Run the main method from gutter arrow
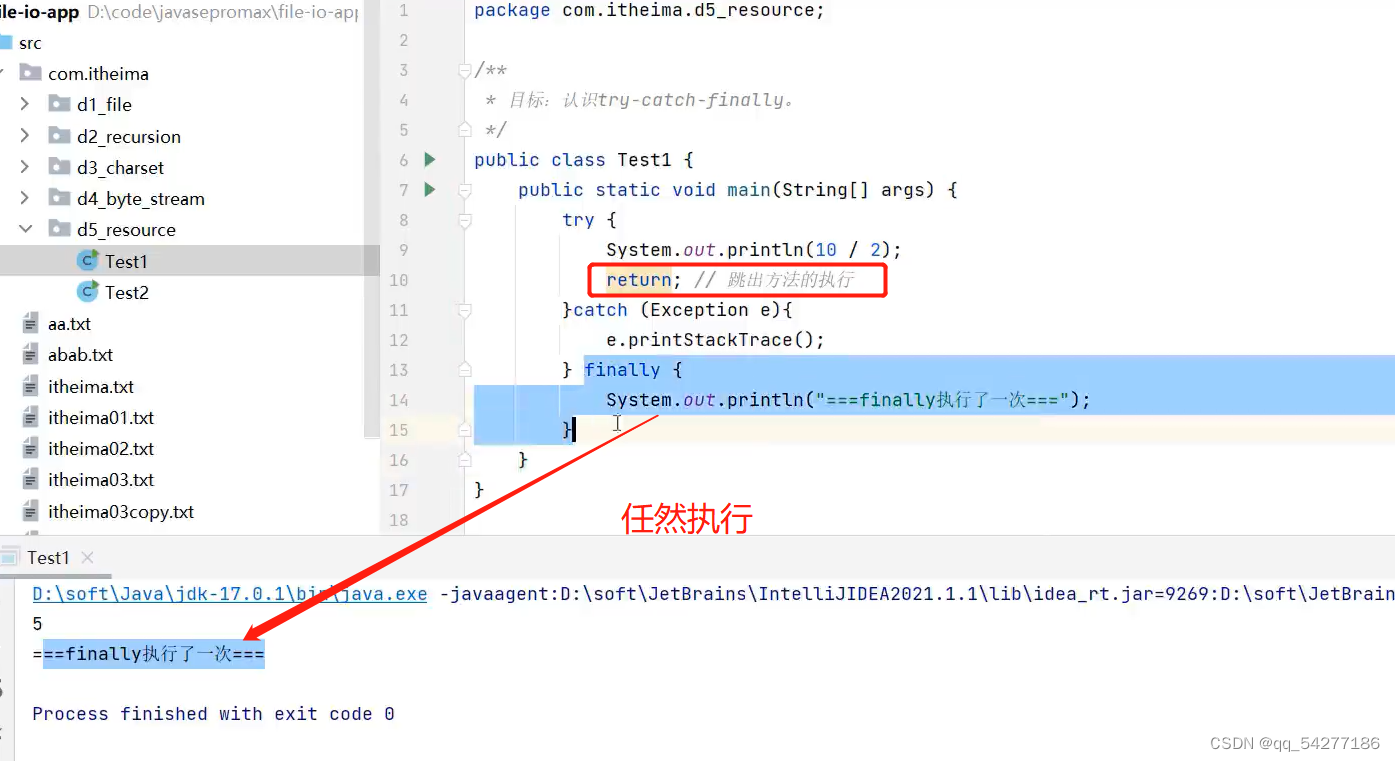This screenshot has width=1395, height=761. click(430, 190)
